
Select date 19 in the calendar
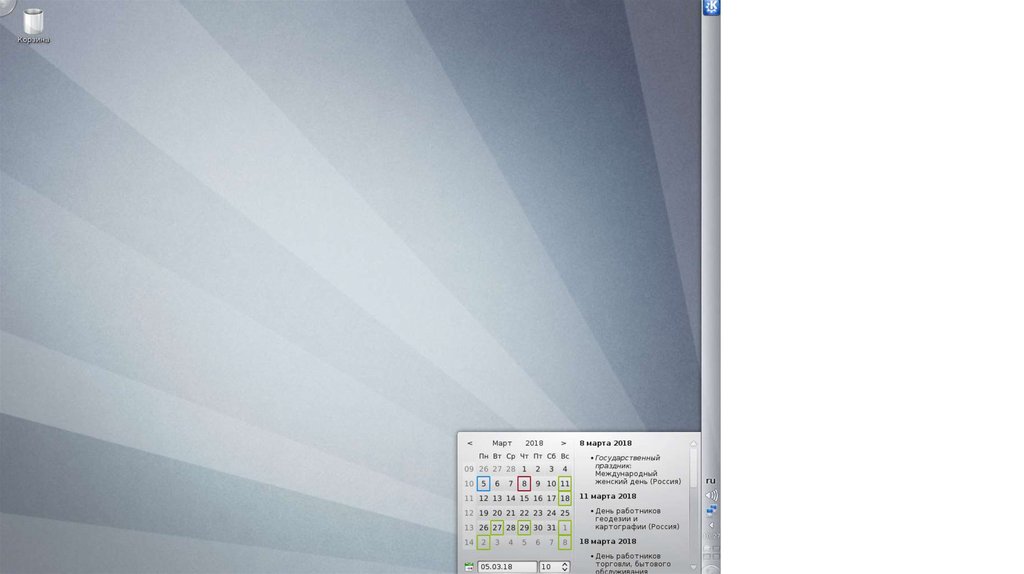tap(483, 513)
